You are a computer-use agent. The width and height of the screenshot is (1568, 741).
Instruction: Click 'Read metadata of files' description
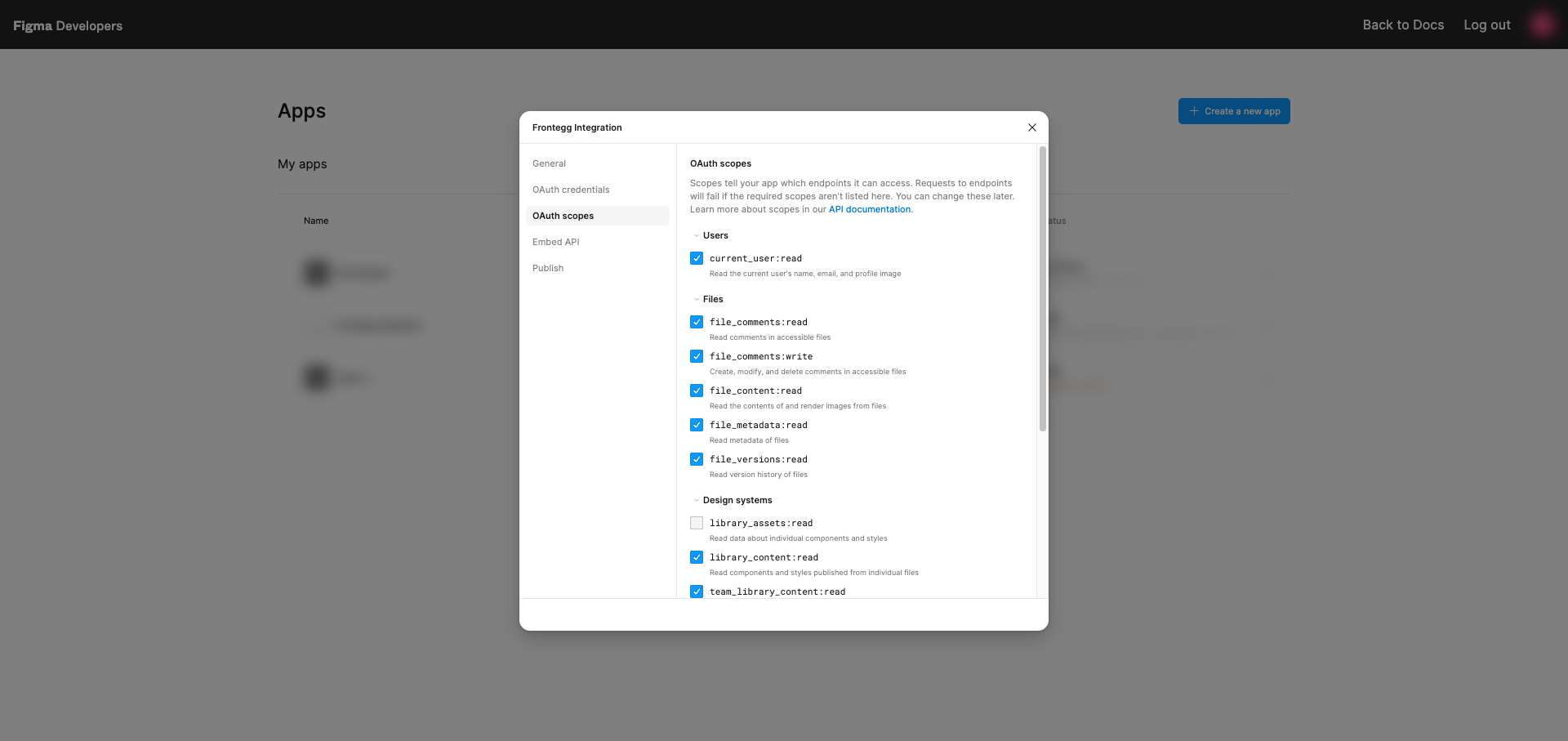point(749,440)
